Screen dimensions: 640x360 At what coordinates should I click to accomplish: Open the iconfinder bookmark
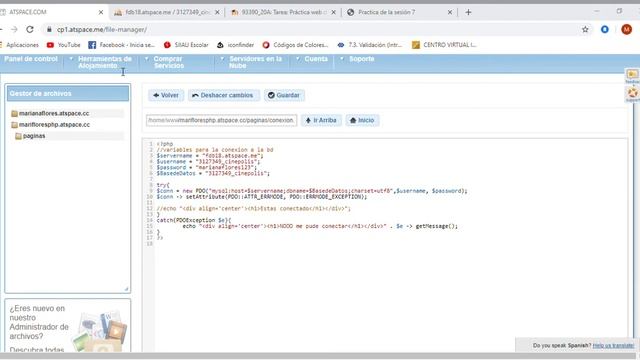pyautogui.click(x=236, y=45)
